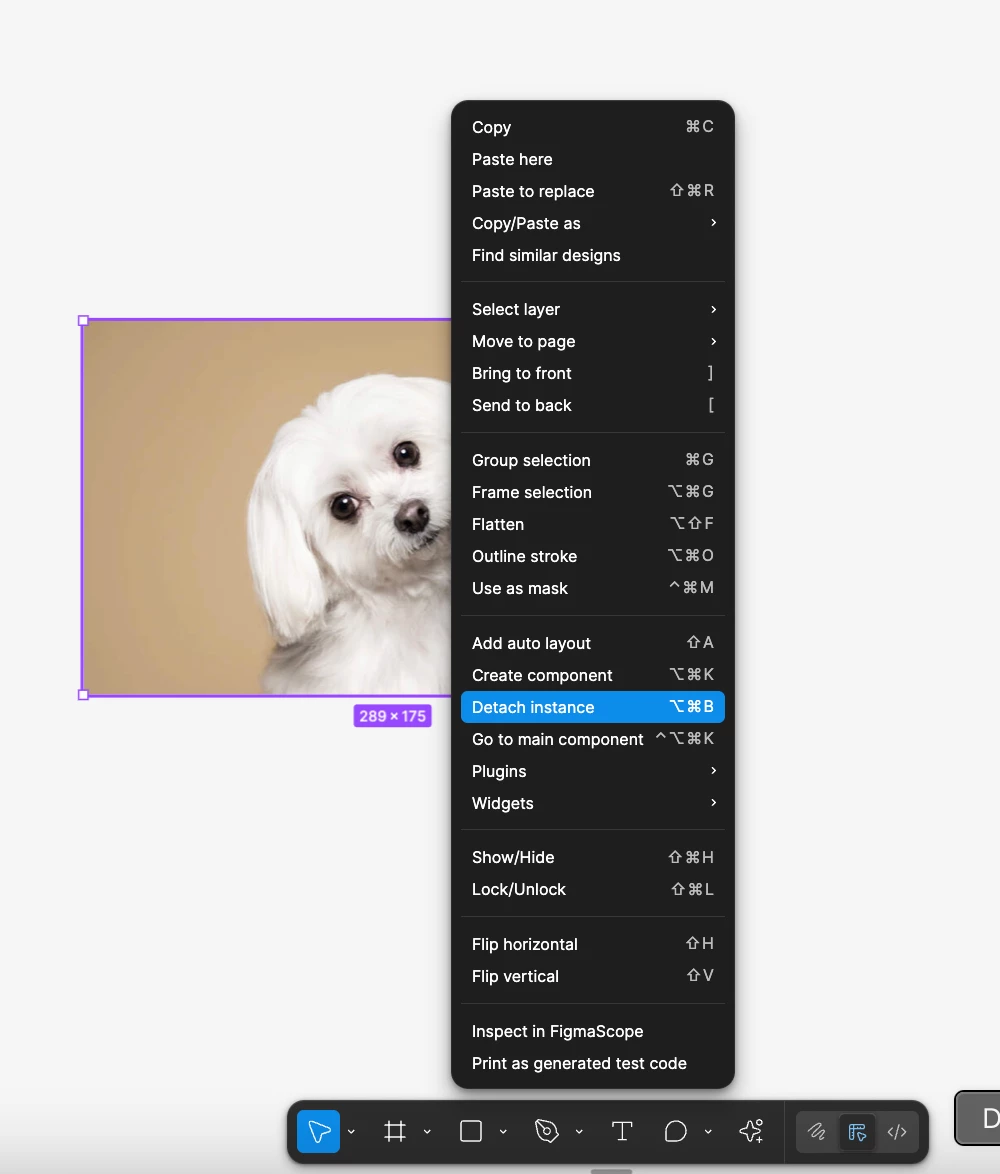Expand the Pen tool dropdown chevron
Image resolution: width=1000 pixels, height=1174 pixels.
(x=579, y=1132)
